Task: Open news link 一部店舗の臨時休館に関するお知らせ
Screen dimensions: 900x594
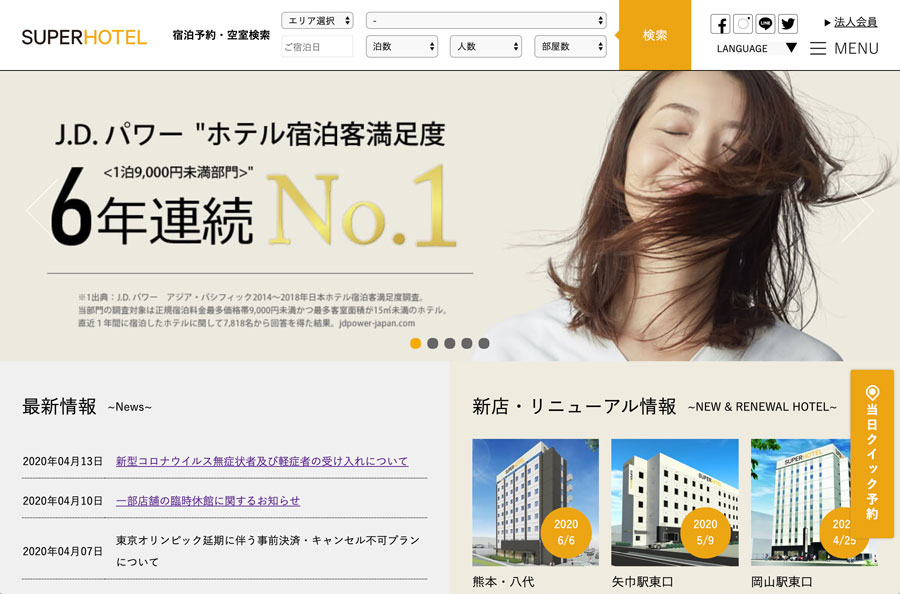Action: click(208, 500)
